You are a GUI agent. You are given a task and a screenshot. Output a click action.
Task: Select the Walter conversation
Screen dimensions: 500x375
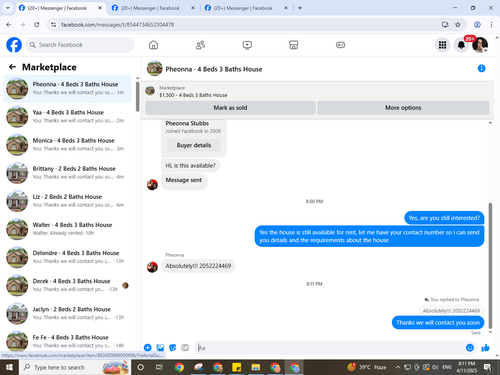point(68,229)
